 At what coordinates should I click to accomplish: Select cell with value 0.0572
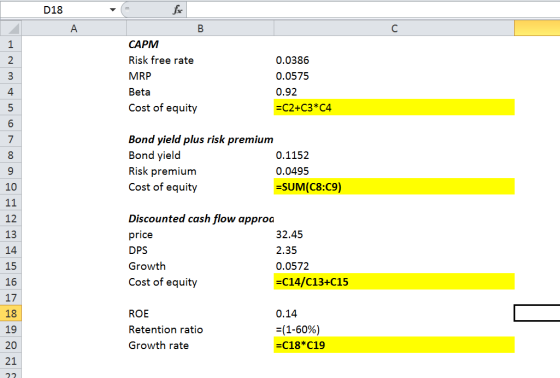[x=394, y=266]
